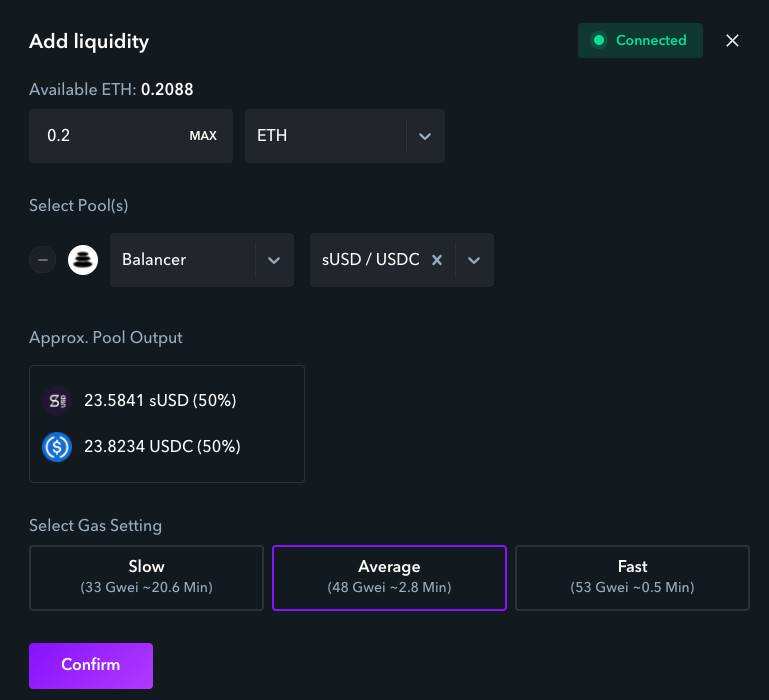Click the green connected status dot
Viewport: 769px width, 700px height.
tap(599, 40)
